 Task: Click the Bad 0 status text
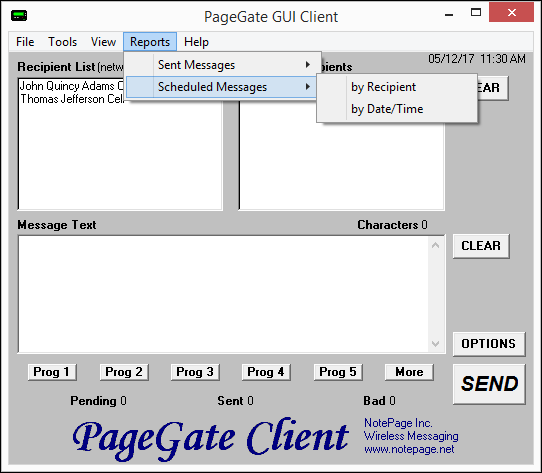379,401
